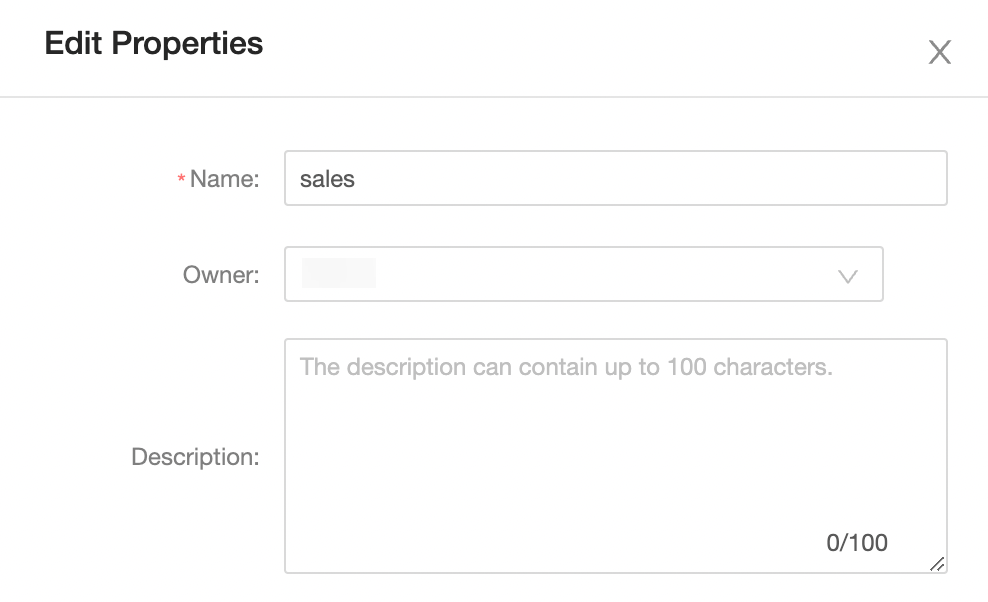Select the current owner value in dropdown

(339, 274)
